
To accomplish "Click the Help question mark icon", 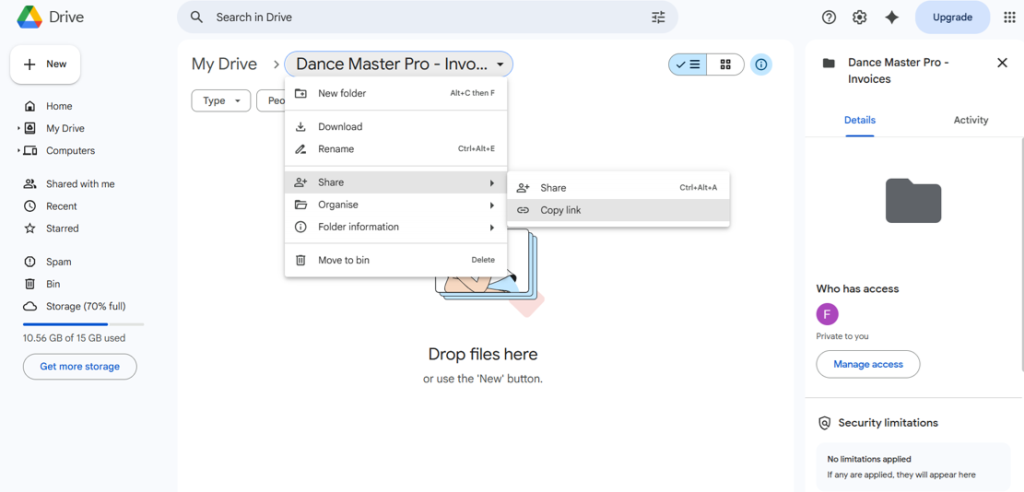I will tap(828, 17).
